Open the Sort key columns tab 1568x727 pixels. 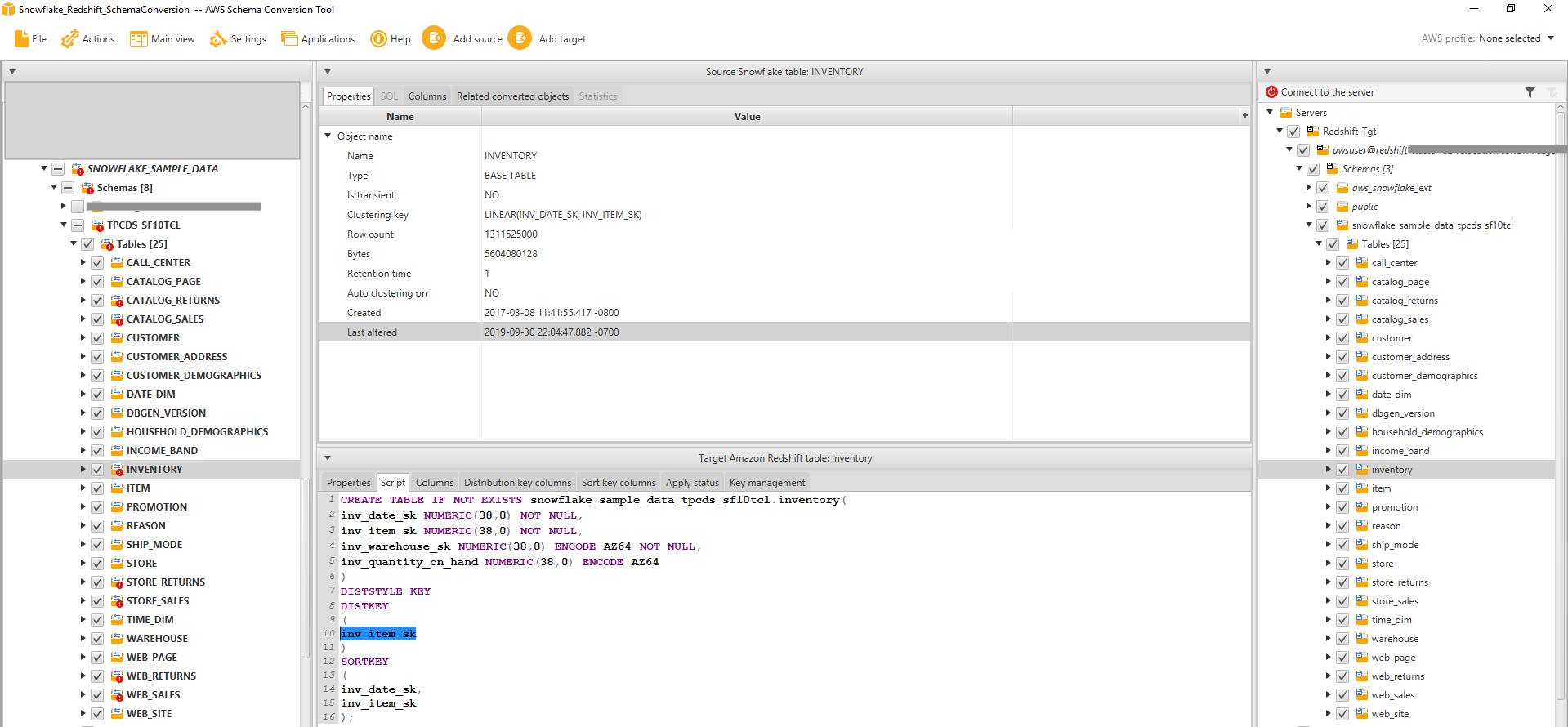(619, 483)
